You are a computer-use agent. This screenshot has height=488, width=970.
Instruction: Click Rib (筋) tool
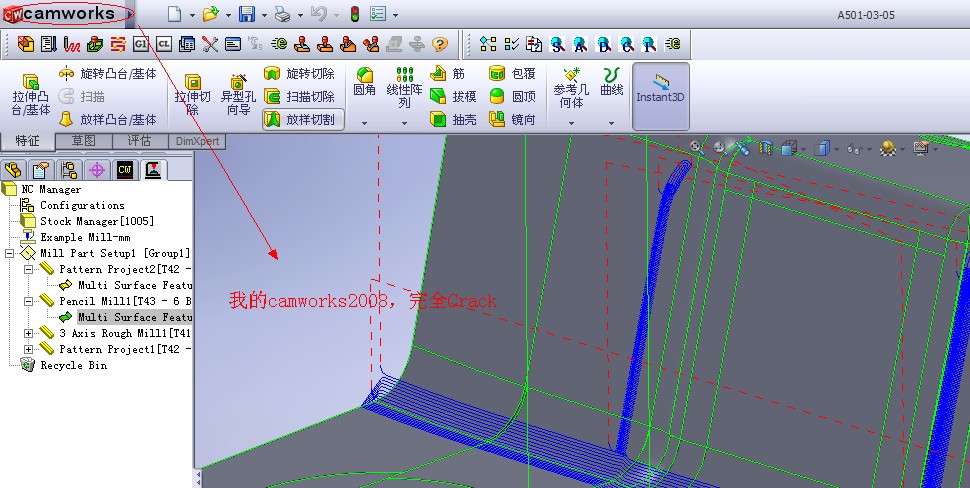point(448,74)
